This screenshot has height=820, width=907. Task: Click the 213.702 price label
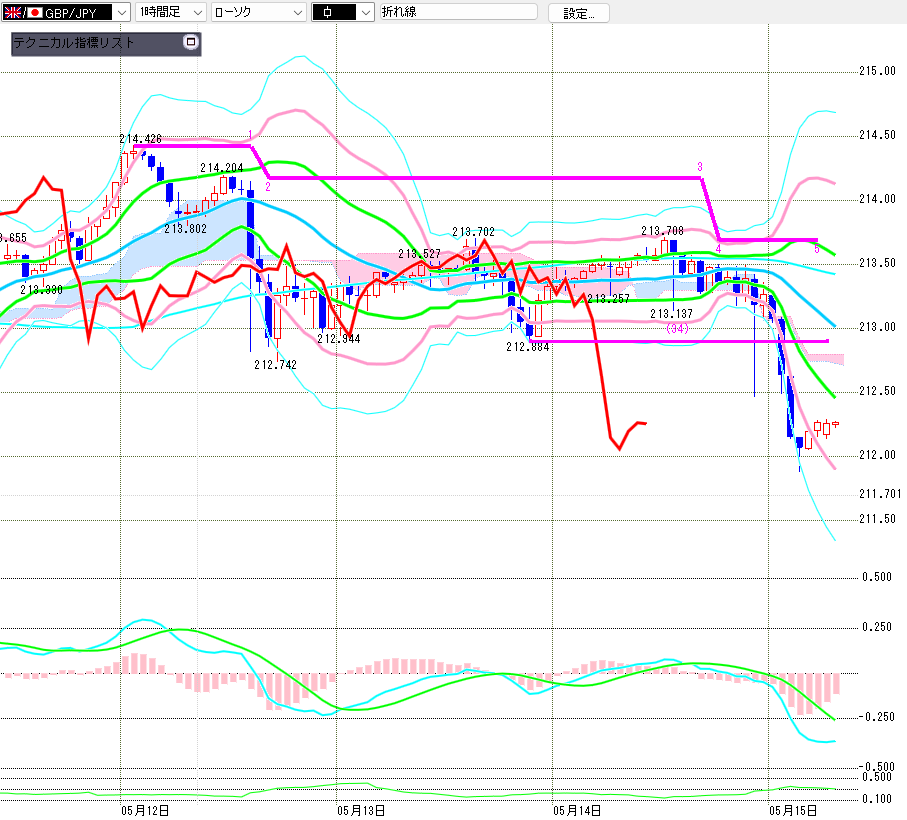coord(473,232)
